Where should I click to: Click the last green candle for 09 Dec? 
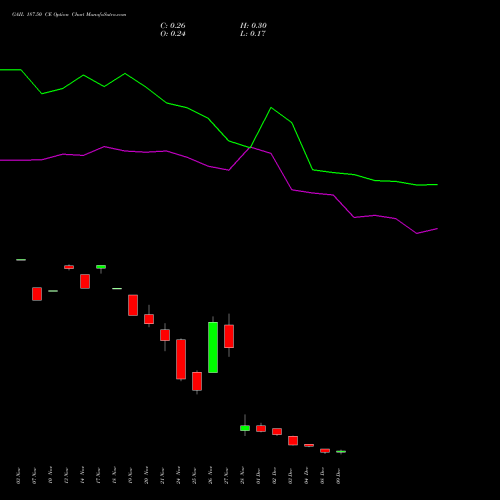[x=341, y=452]
